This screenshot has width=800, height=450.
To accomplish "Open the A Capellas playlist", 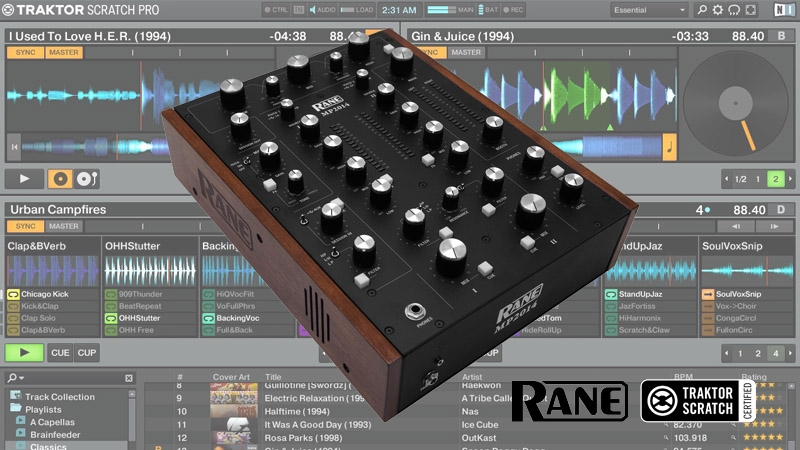I will (x=52, y=422).
